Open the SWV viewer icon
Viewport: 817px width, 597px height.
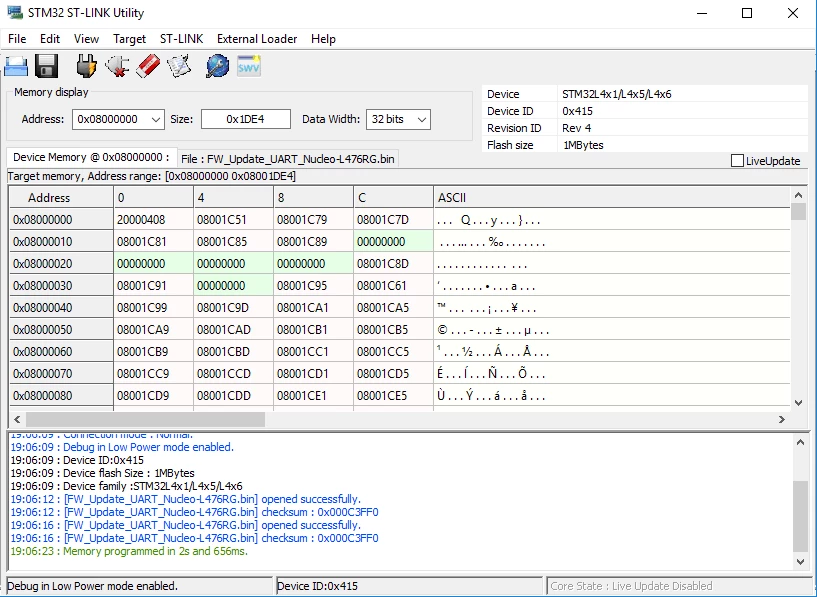[249, 66]
